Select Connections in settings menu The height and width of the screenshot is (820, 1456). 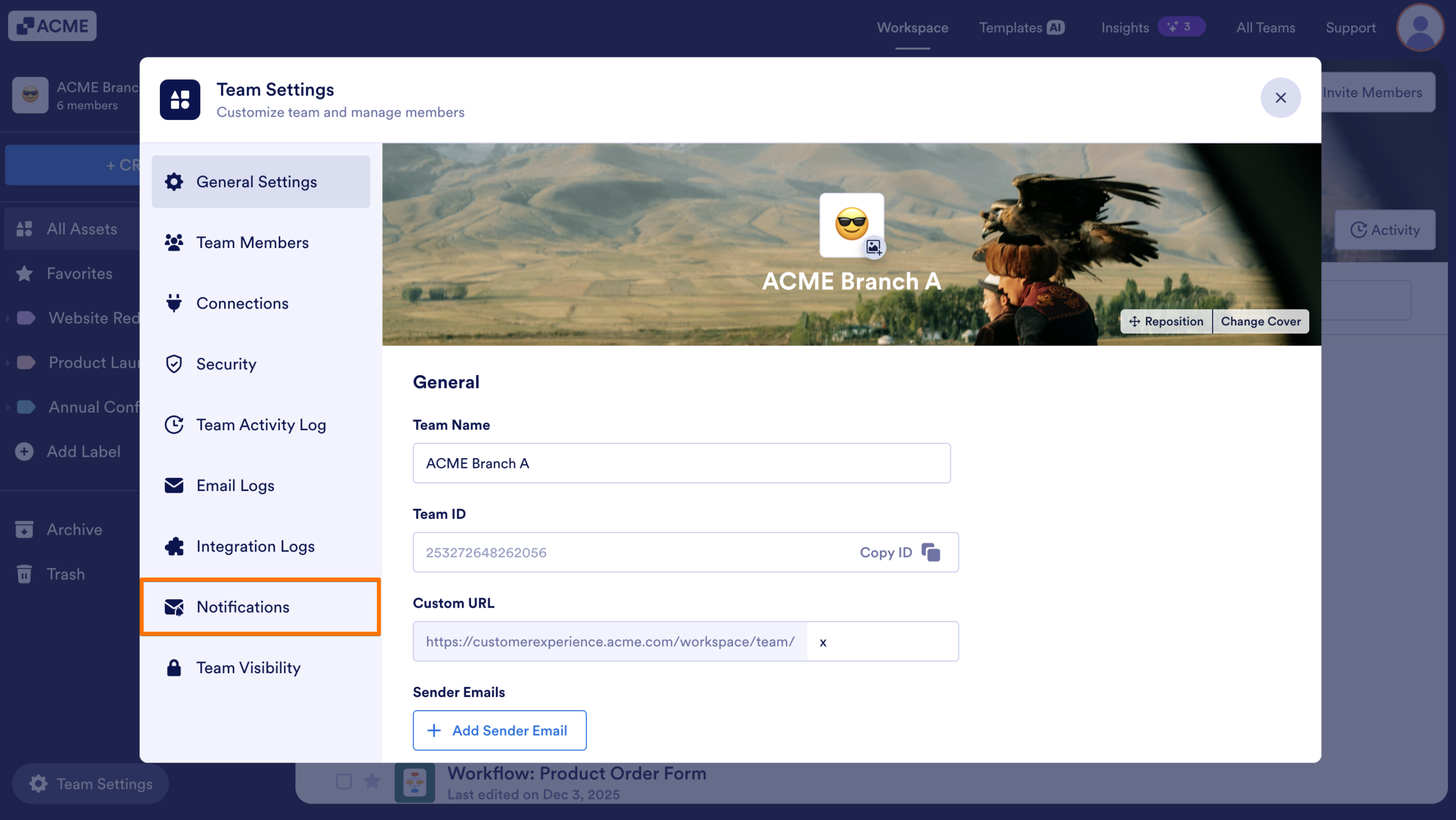(261, 303)
